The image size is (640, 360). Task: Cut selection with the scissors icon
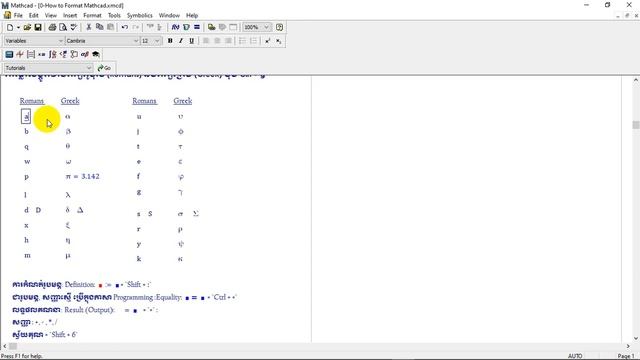coord(89,27)
